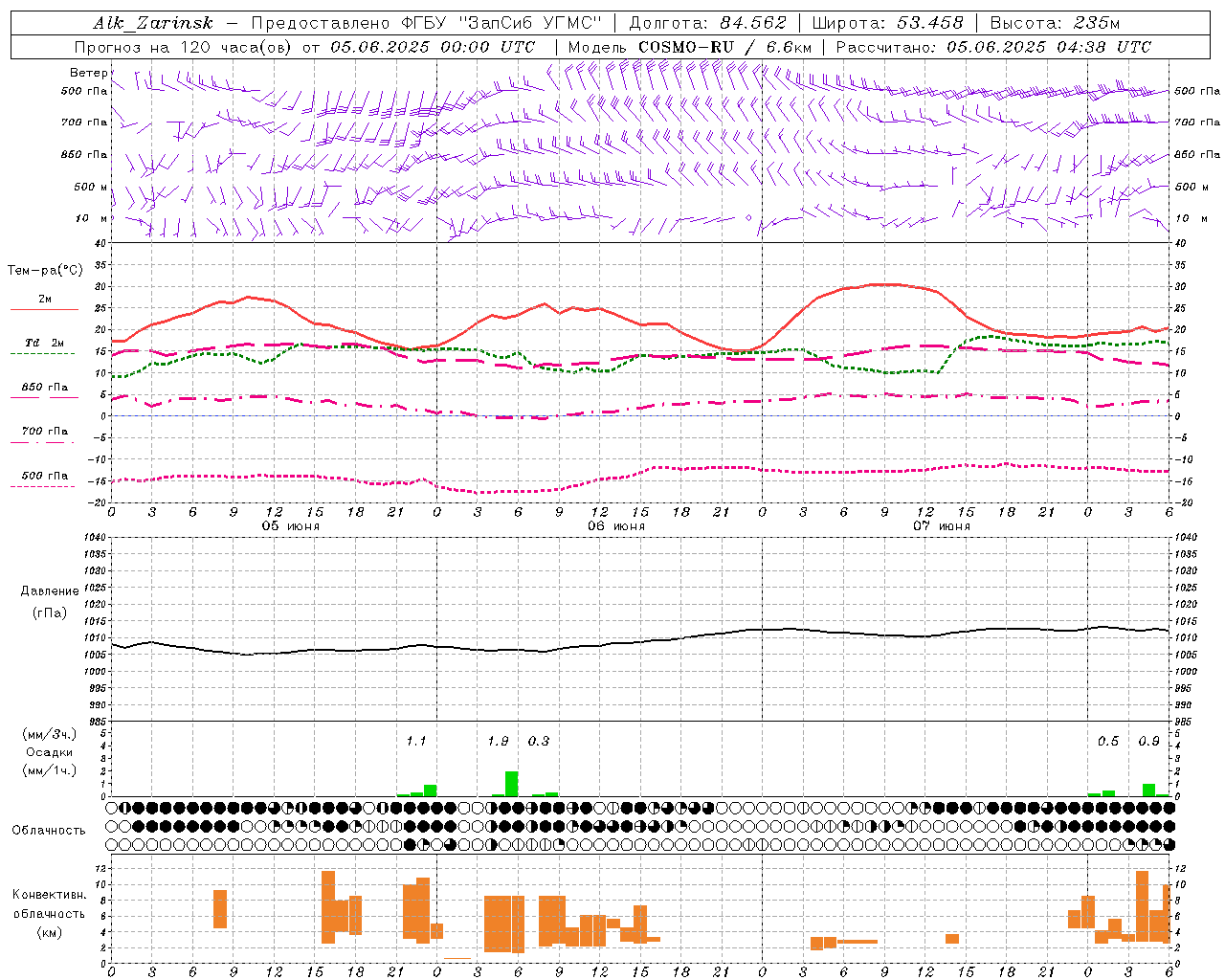
Task: Click the 1.9 precipitation amount label
Action: pos(498,741)
